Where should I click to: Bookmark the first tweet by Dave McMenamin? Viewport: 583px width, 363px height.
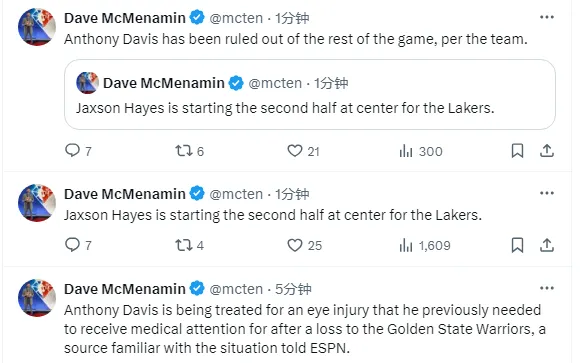[517, 151]
